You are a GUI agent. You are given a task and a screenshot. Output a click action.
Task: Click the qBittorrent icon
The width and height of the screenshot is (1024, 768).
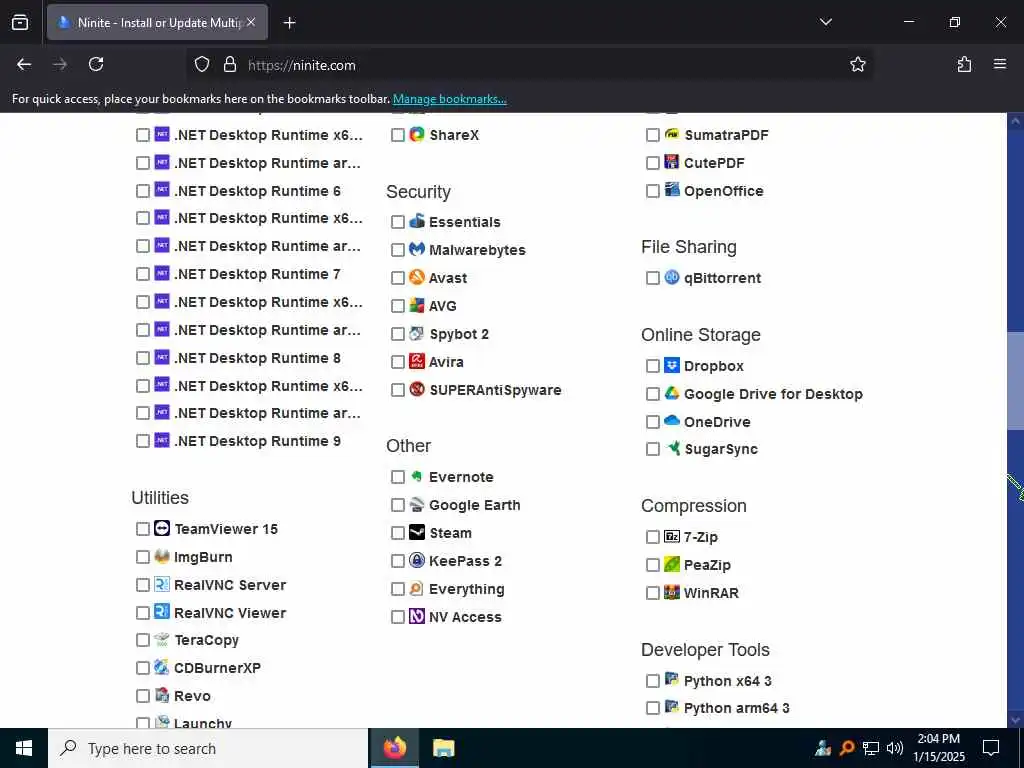pyautogui.click(x=672, y=278)
